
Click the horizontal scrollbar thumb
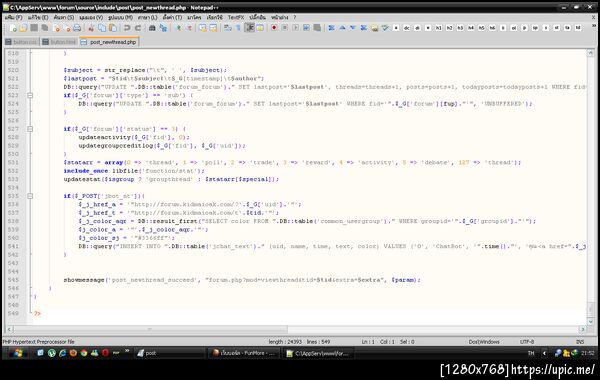point(150,329)
